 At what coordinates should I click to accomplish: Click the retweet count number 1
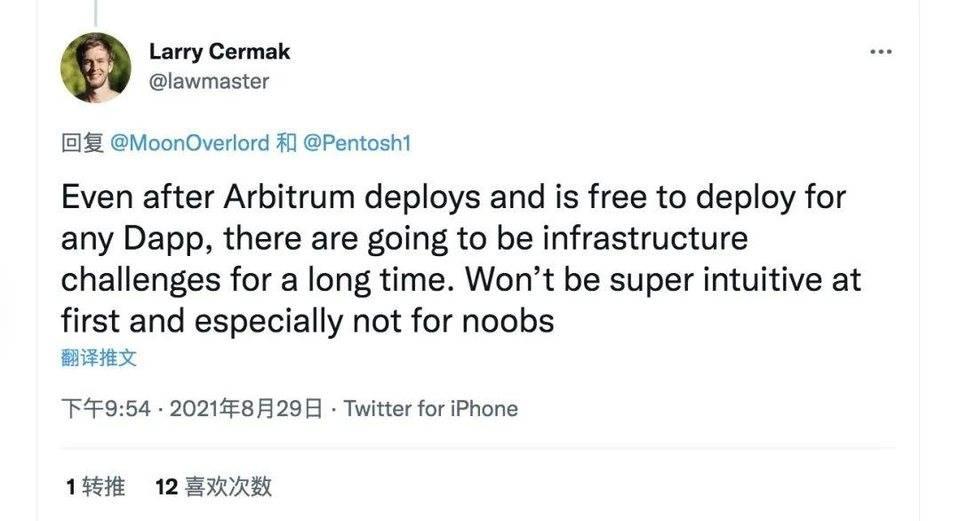point(71,487)
